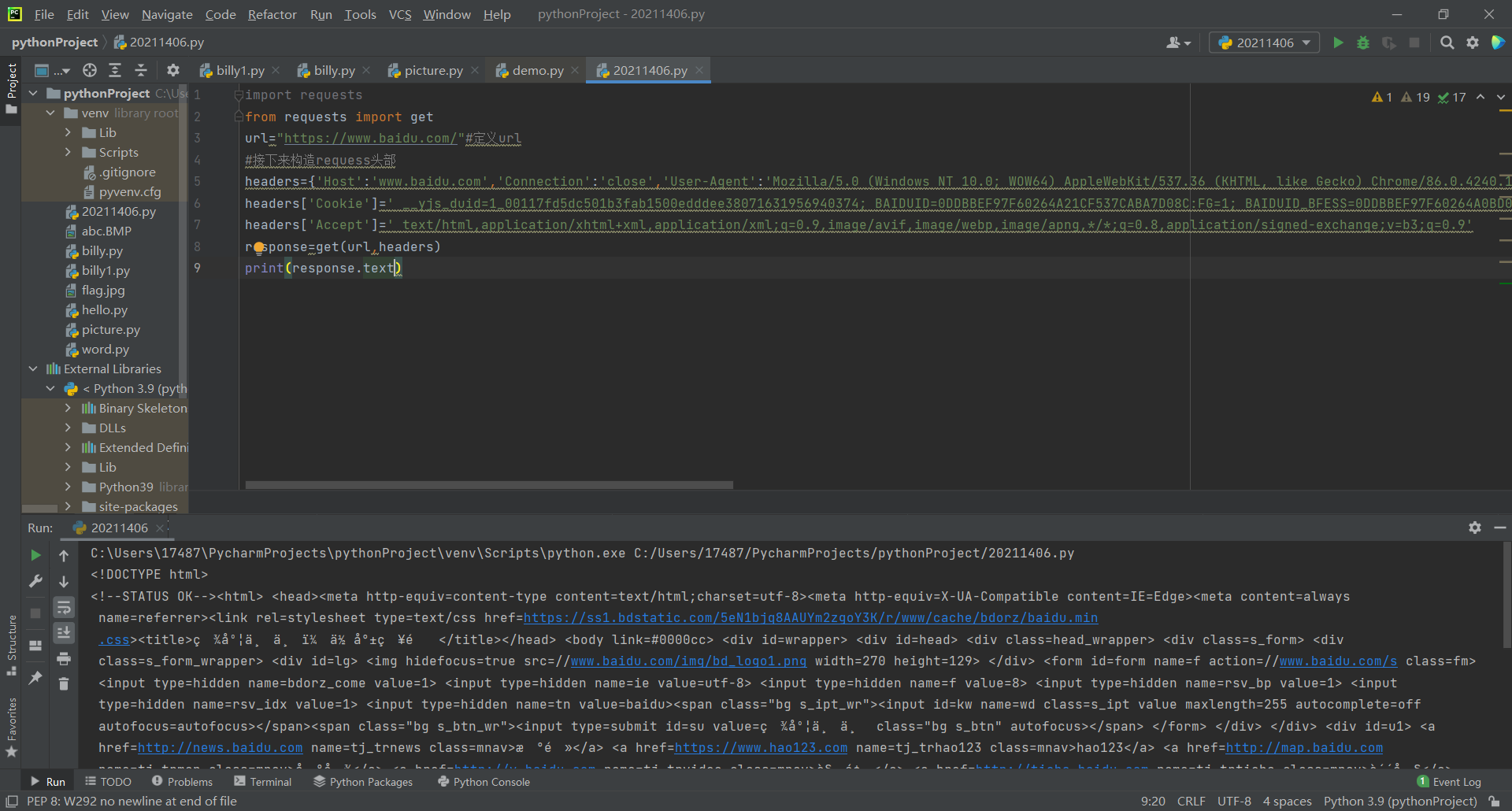
Task: Expand the DLLs folder
Action: [68, 428]
